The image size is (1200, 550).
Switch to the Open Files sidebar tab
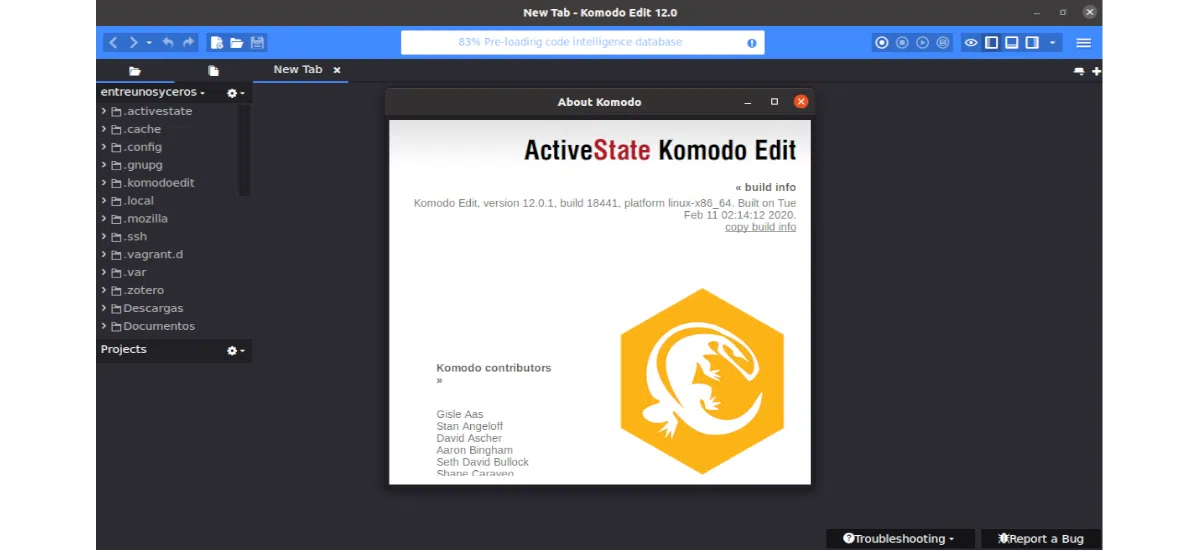coord(213,71)
